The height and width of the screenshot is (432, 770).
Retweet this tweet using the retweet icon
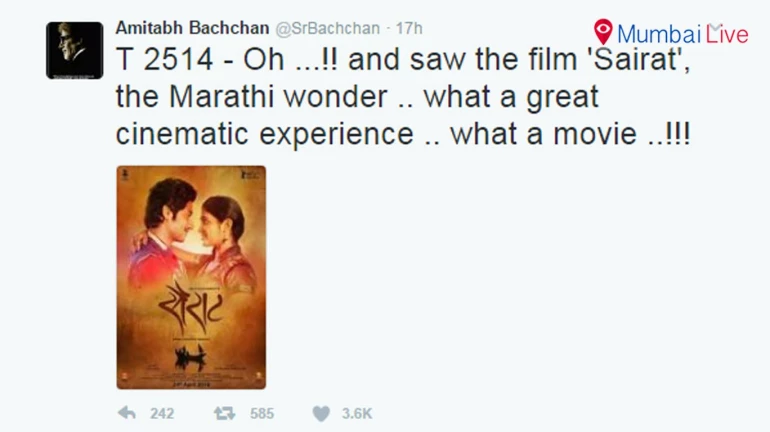(x=224, y=413)
